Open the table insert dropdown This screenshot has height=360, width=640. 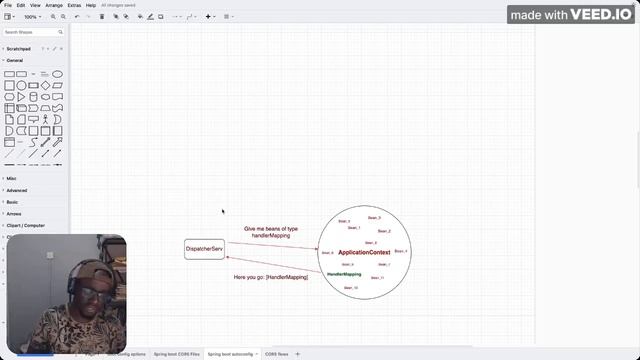(229, 17)
